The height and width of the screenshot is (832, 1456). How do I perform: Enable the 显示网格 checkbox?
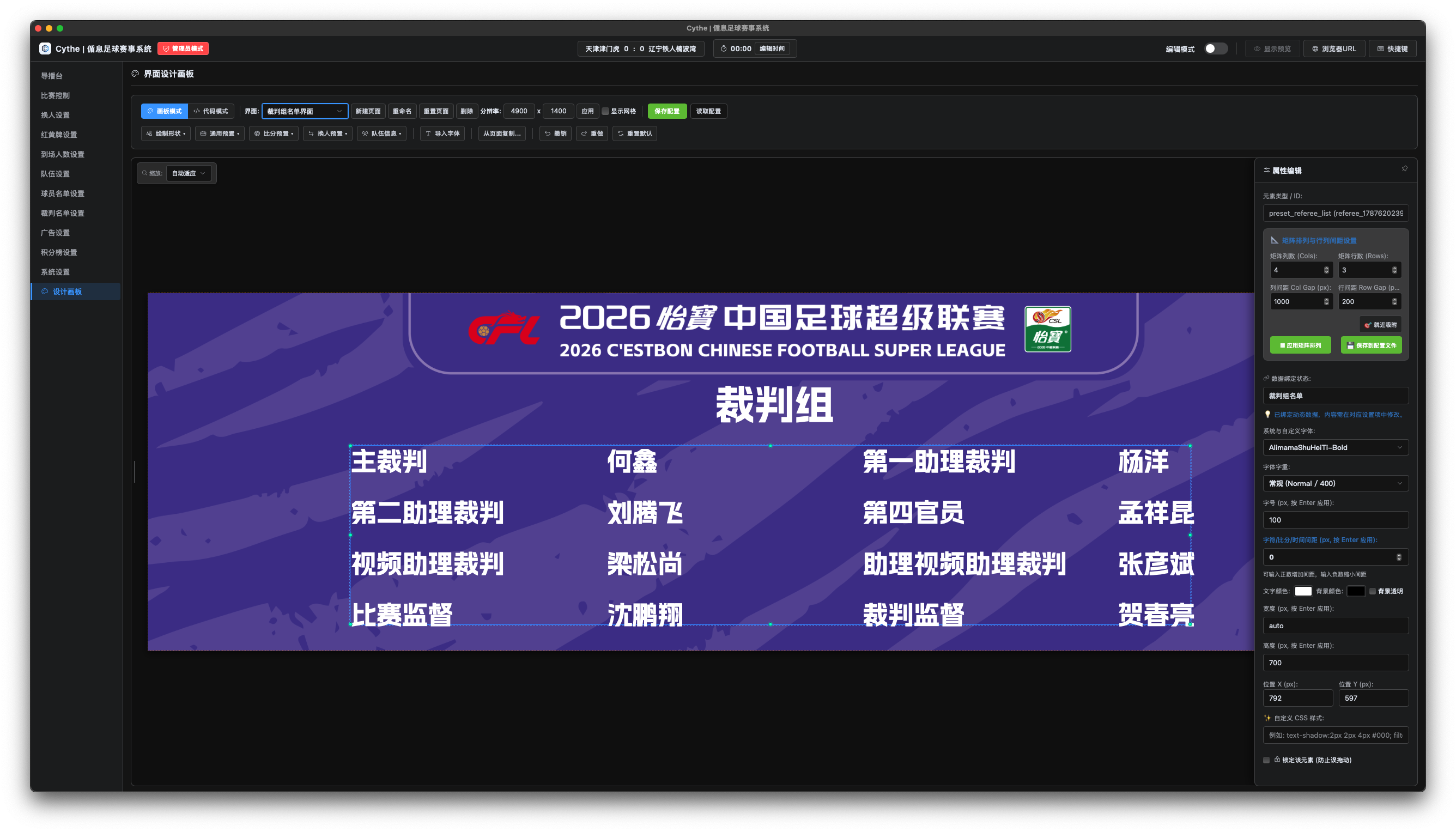[605, 112]
